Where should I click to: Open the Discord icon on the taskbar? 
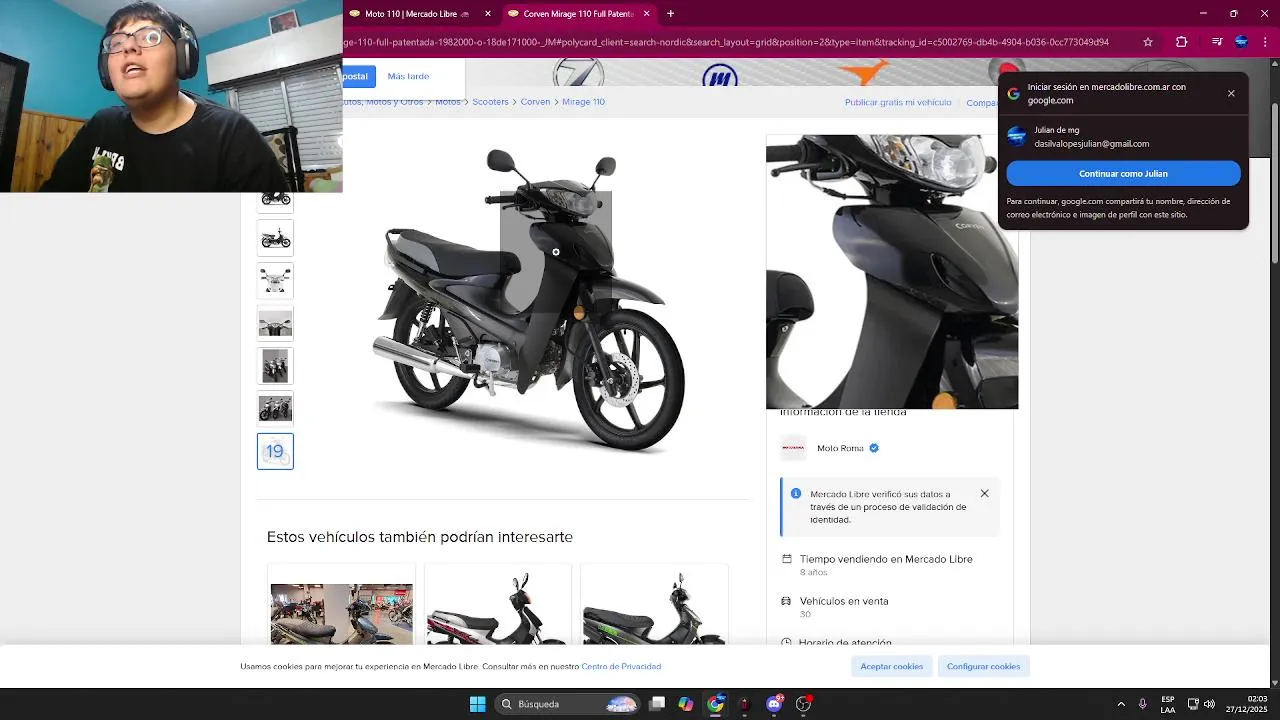(774, 704)
